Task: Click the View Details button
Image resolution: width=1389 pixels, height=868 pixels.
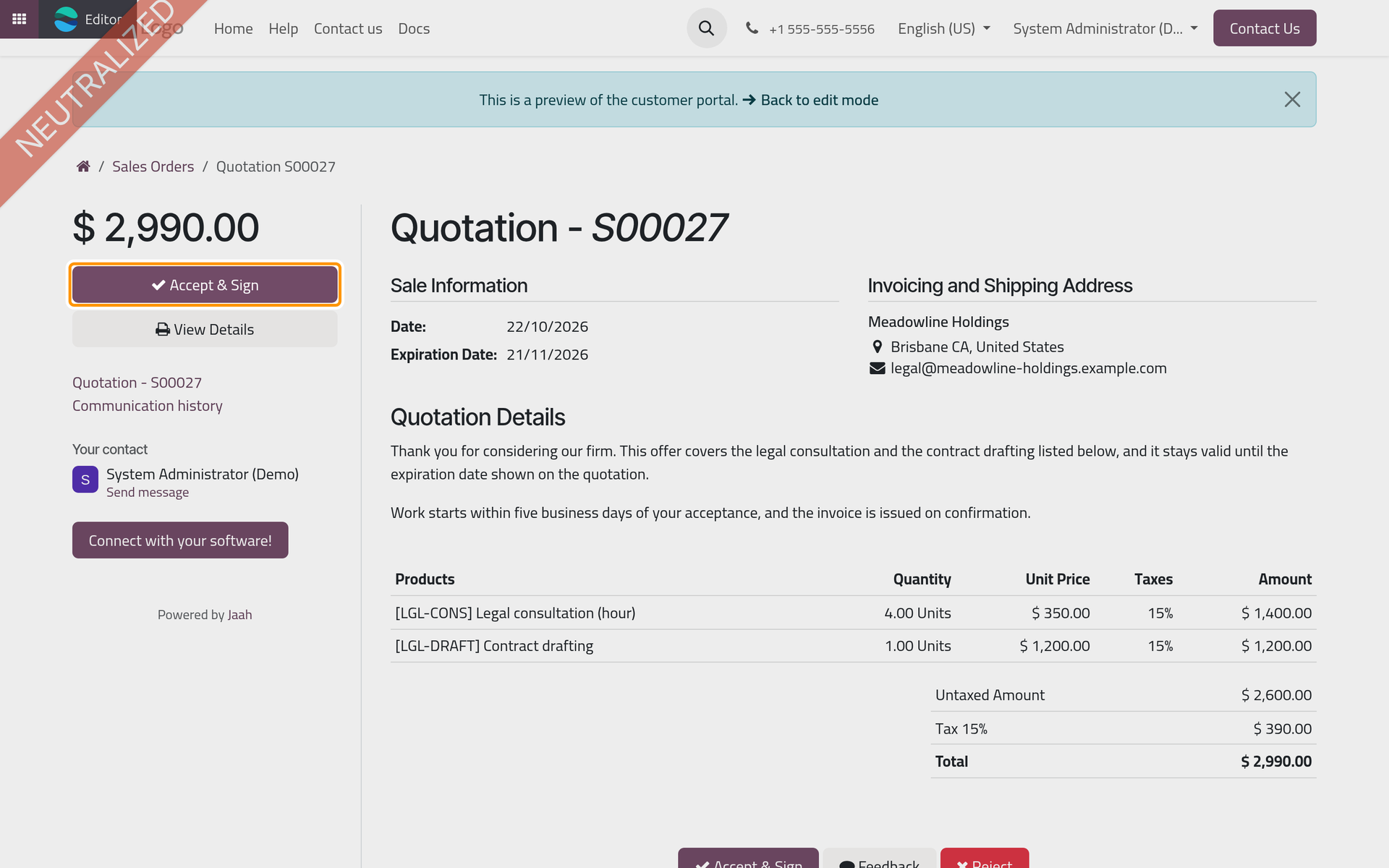Action: pos(205,329)
